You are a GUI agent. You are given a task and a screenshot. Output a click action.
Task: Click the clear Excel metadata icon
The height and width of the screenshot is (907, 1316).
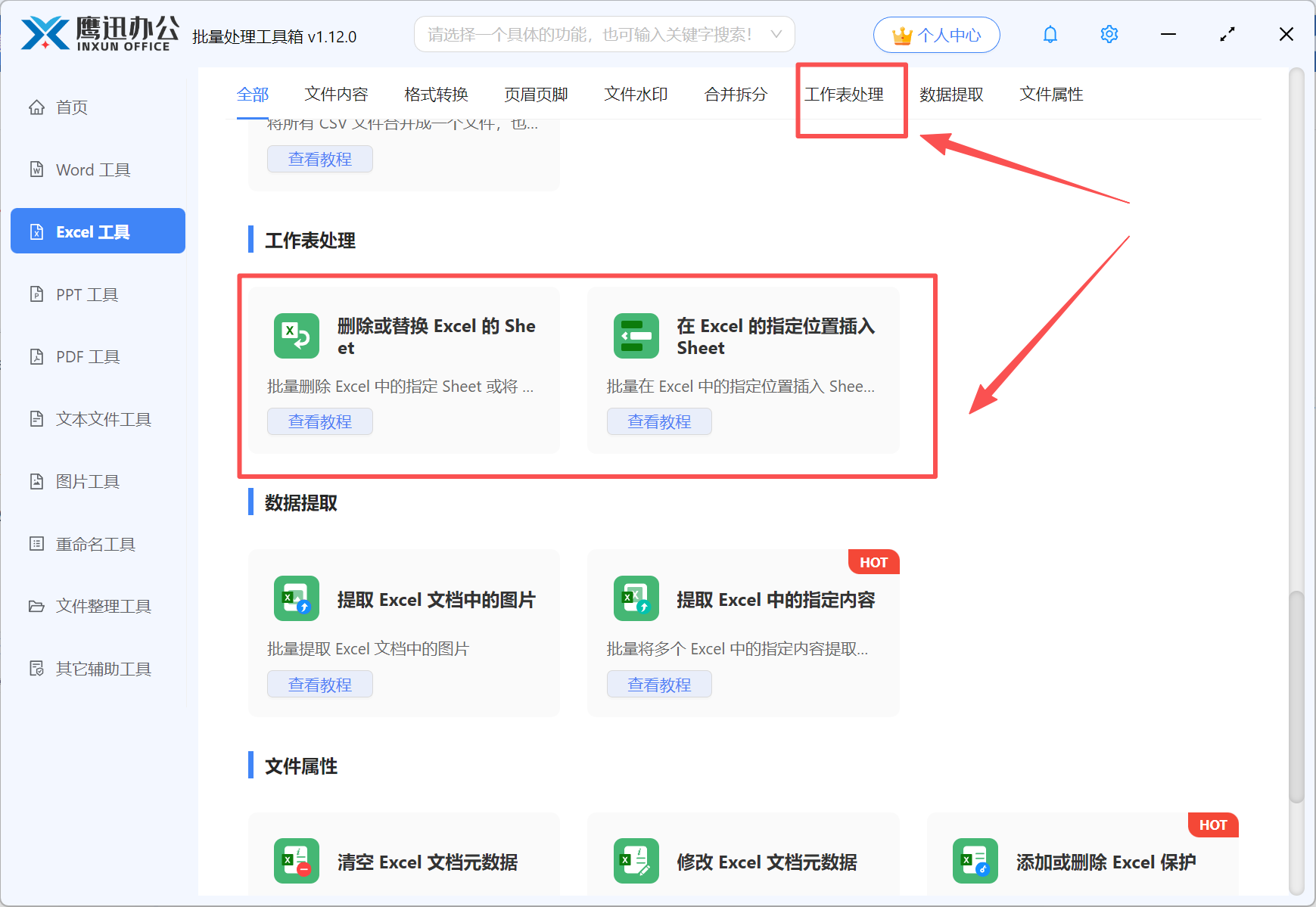click(x=296, y=861)
